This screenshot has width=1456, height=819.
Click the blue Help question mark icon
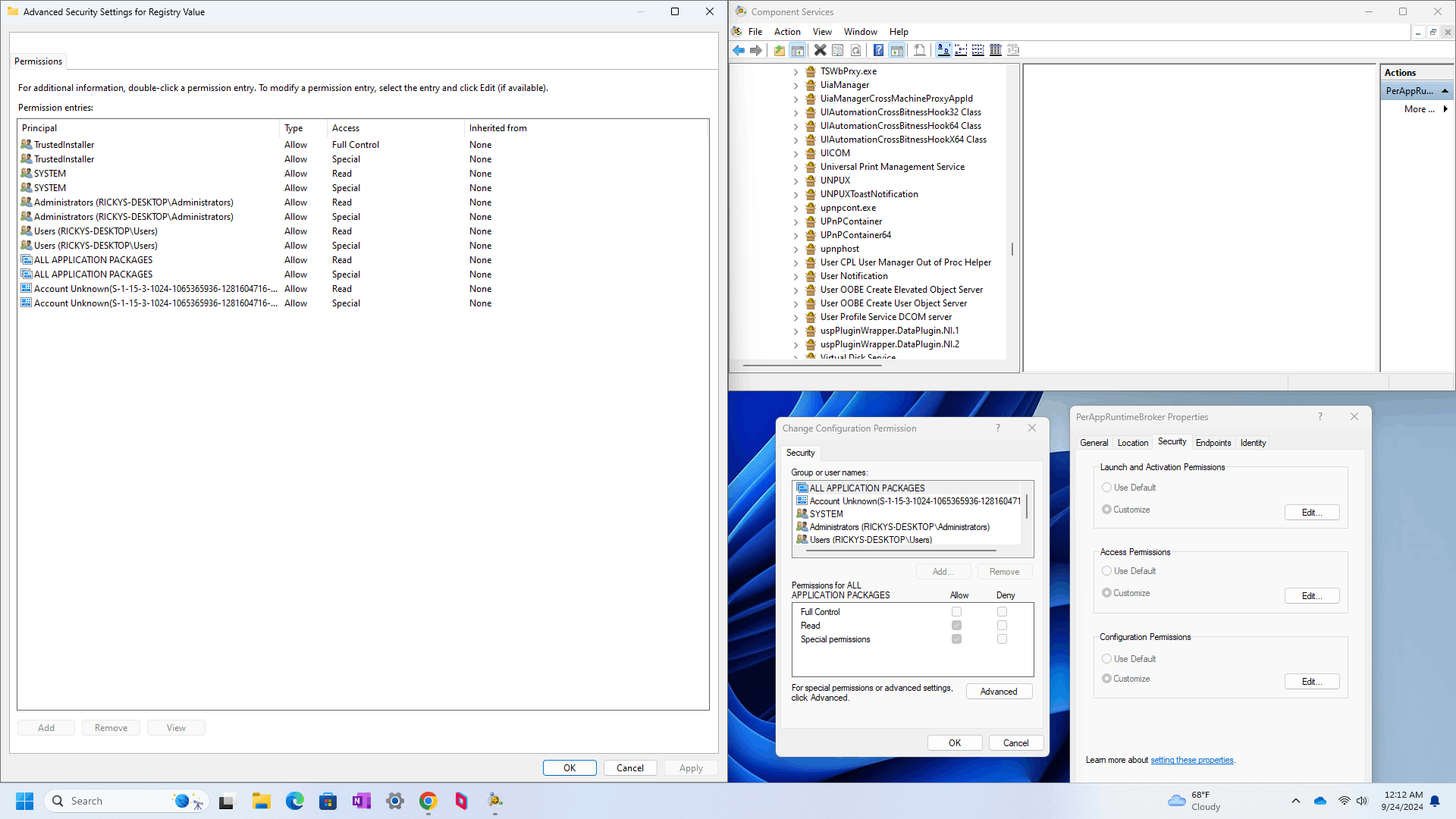click(878, 50)
